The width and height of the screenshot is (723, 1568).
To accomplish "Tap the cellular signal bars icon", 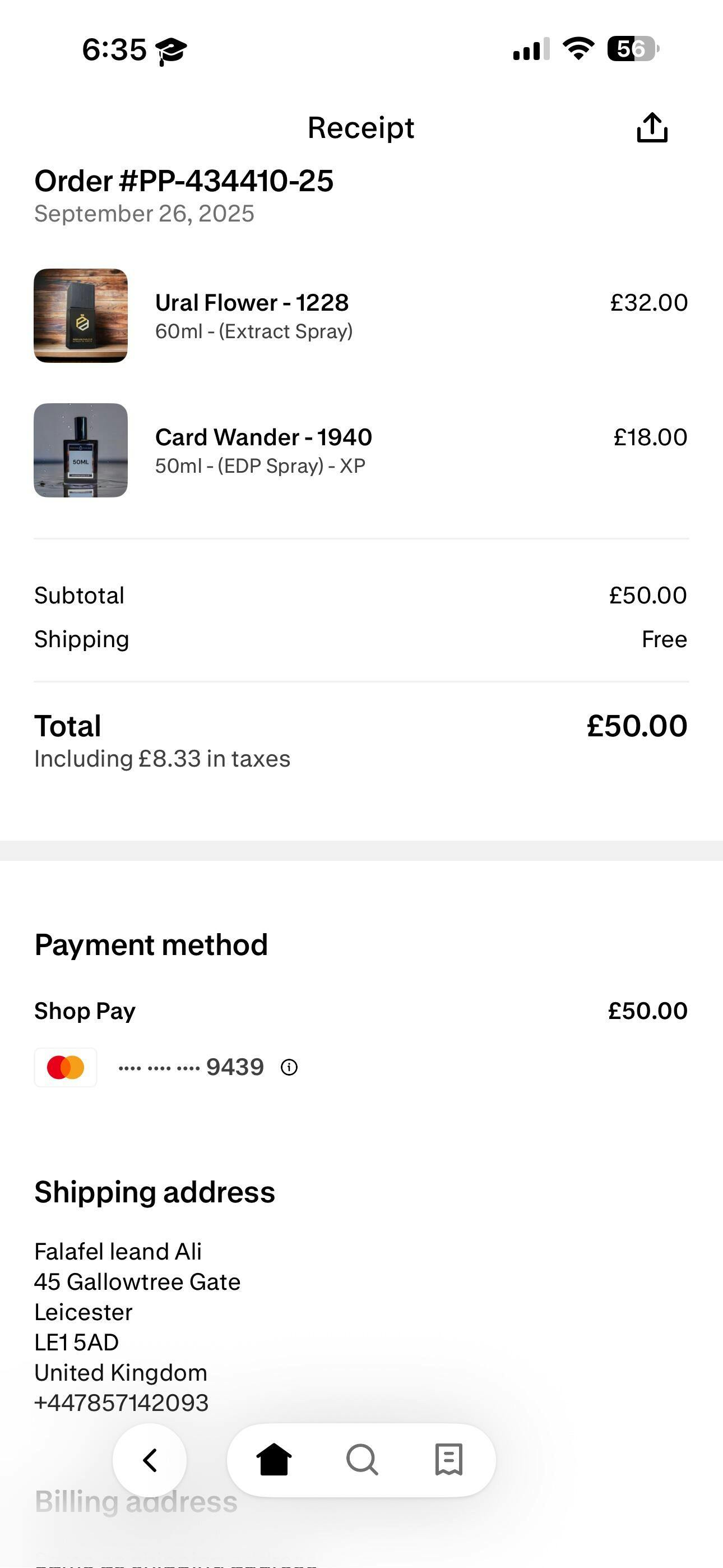I will [531, 49].
